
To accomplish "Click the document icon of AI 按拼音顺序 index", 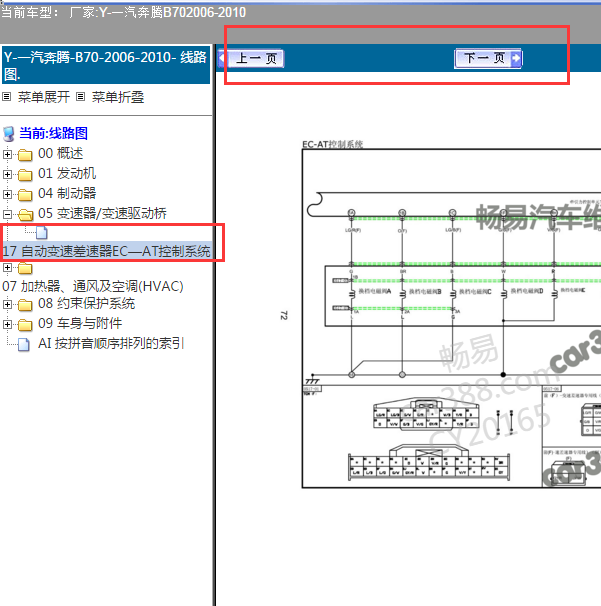I will (x=24, y=344).
